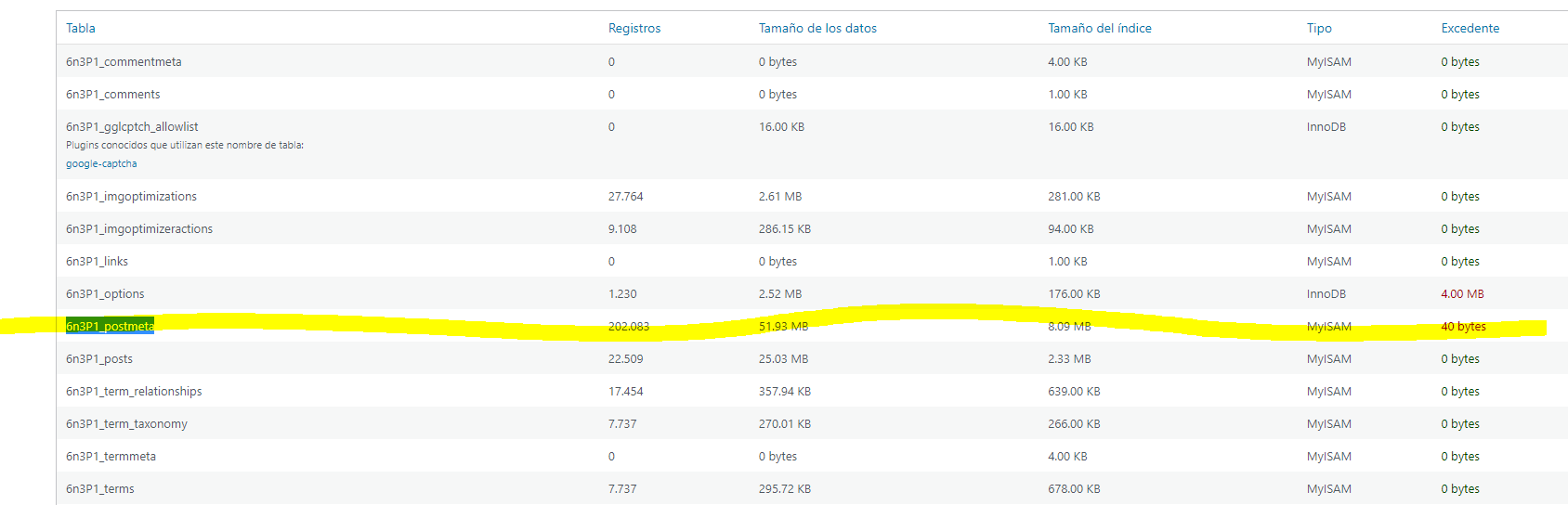Select table name 6n3P1_options
Screen dimensions: 1568x505
(105, 294)
